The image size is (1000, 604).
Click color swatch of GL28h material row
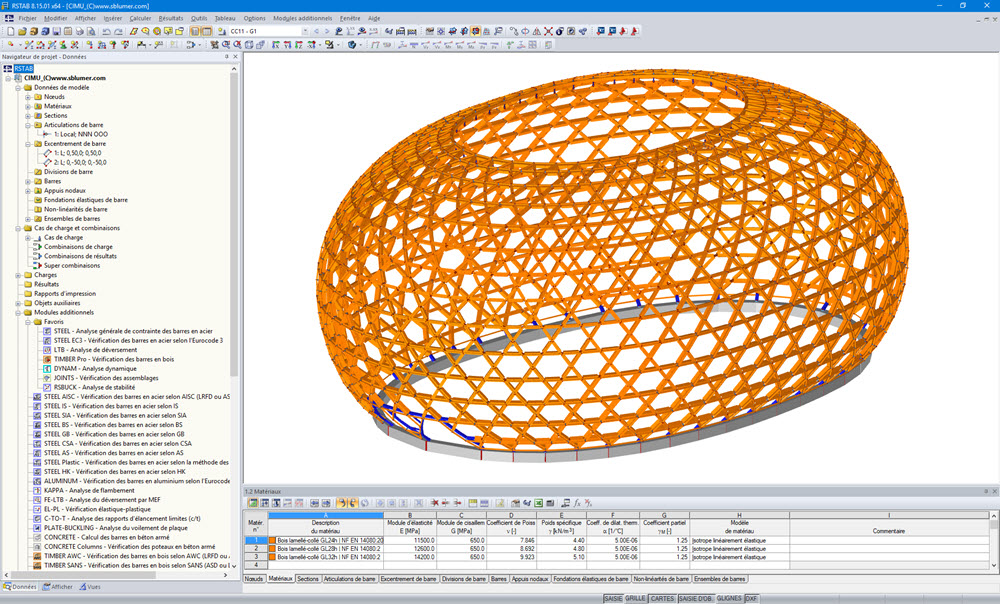point(272,549)
